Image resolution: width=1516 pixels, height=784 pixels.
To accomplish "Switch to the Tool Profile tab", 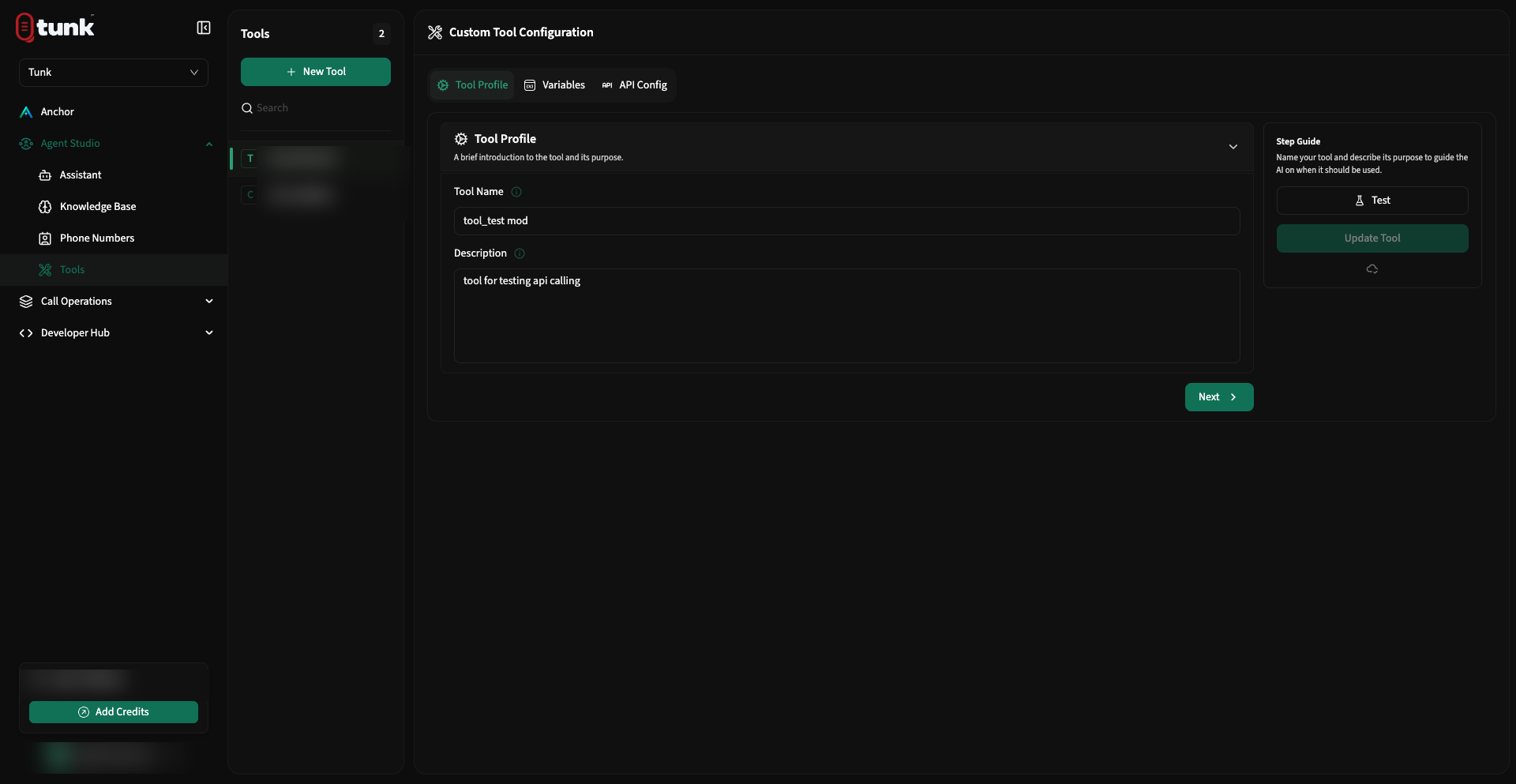I will pos(472,85).
